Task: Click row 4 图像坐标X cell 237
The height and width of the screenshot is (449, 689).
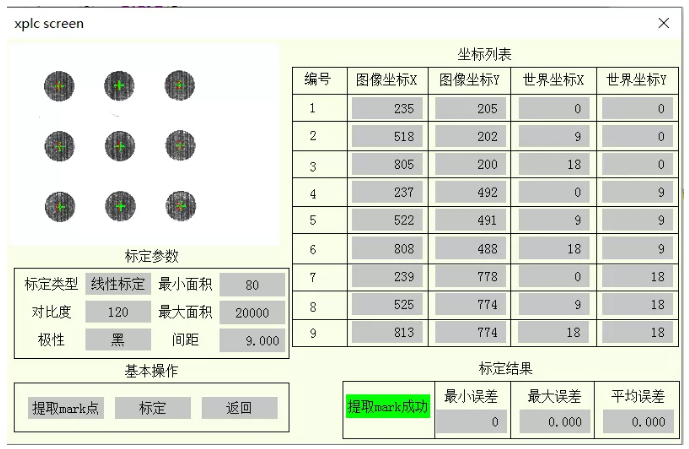Action: (387, 192)
